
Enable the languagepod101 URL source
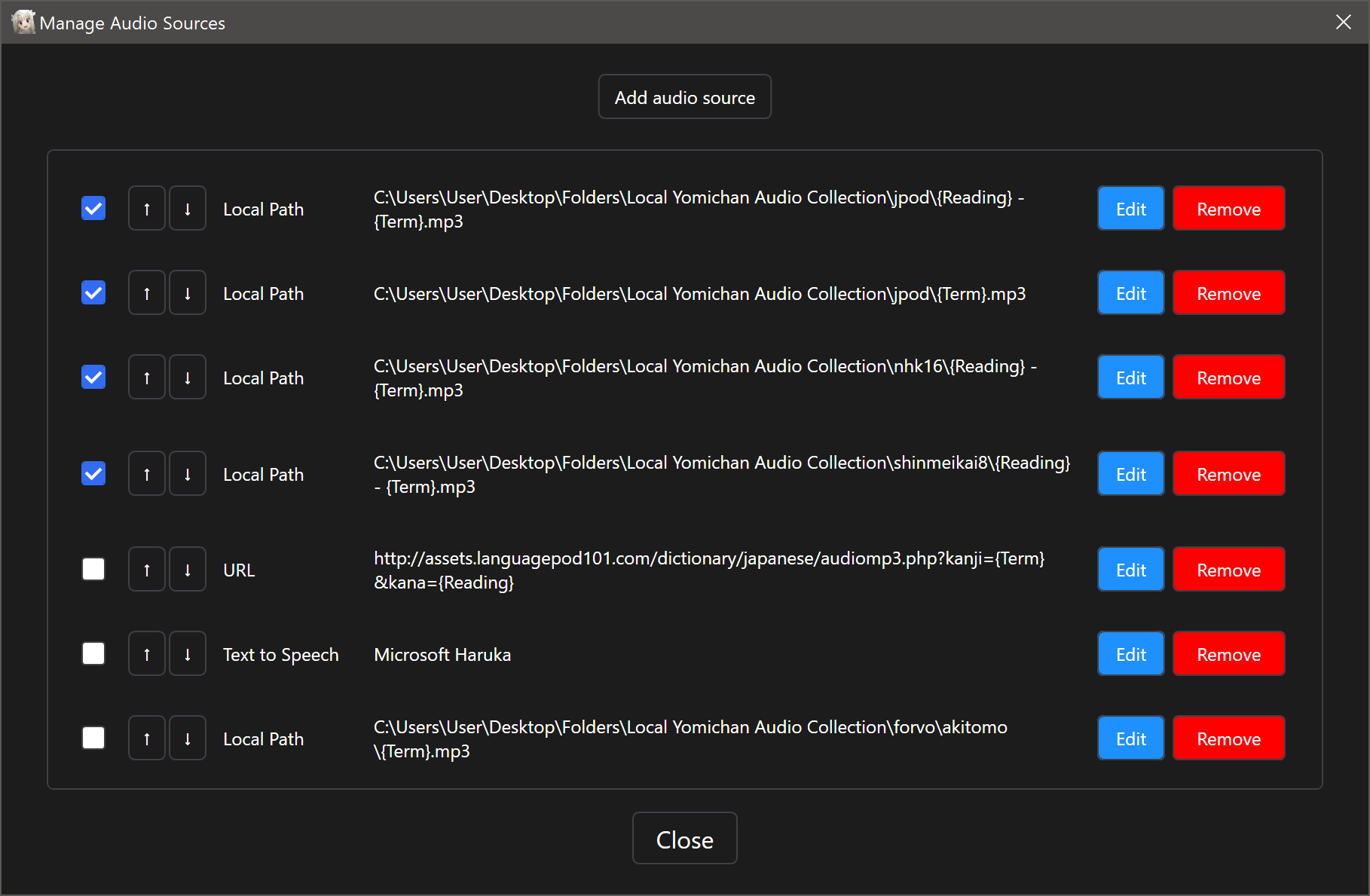click(93, 569)
